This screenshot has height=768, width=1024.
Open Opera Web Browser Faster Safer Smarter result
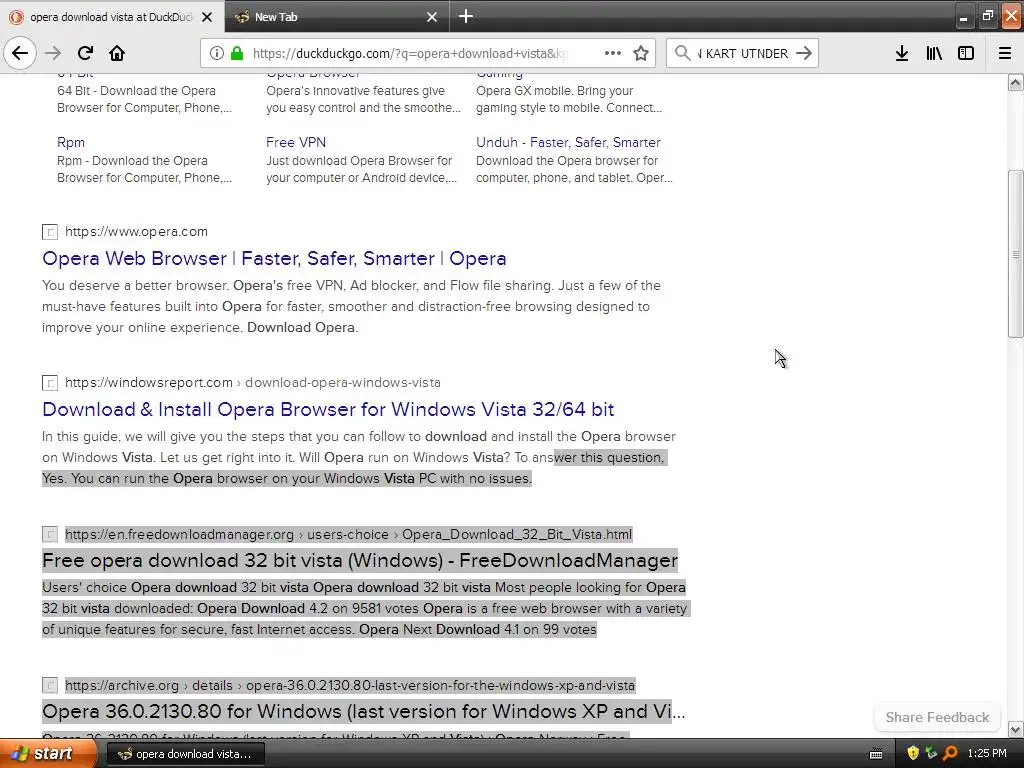pos(274,259)
